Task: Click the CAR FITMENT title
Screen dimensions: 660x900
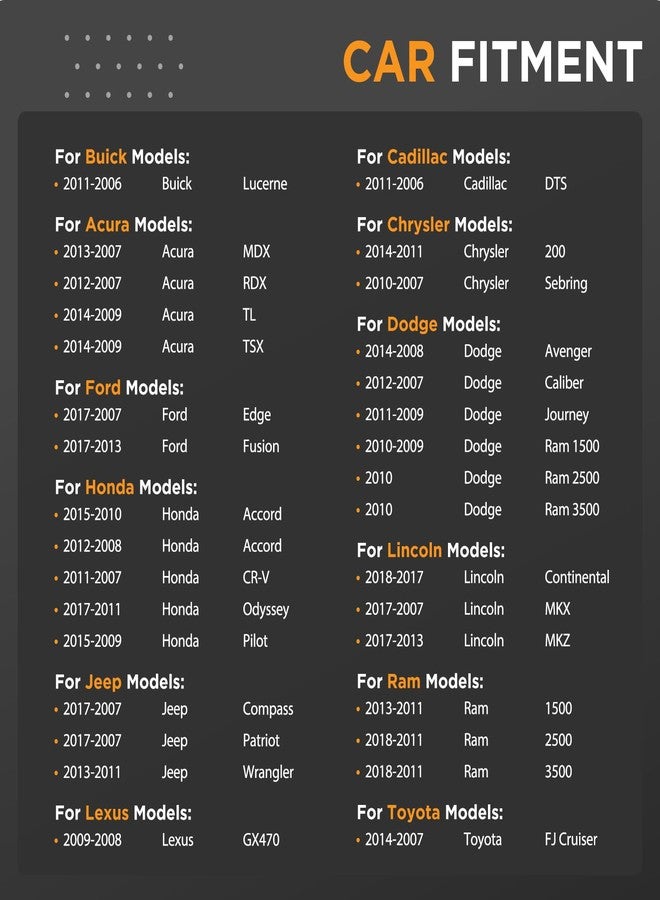Action: 492,61
